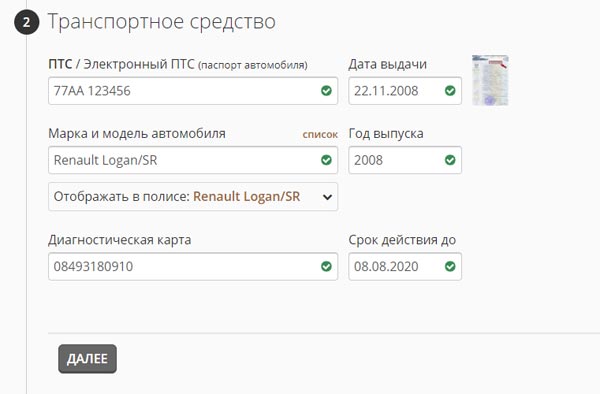600x394 pixels.
Task: Click the 'Транспортное средство' section heading
Action: click(x=161, y=21)
